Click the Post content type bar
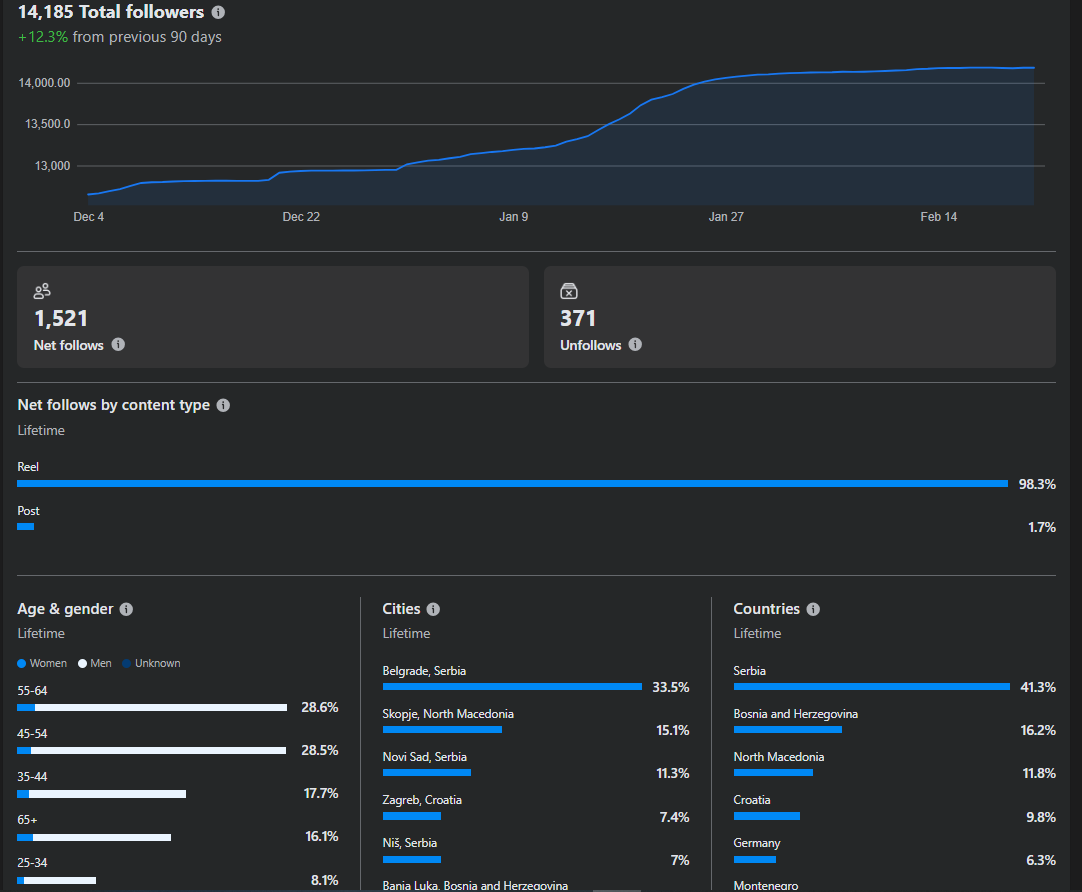The image size is (1082, 892). 26,526
